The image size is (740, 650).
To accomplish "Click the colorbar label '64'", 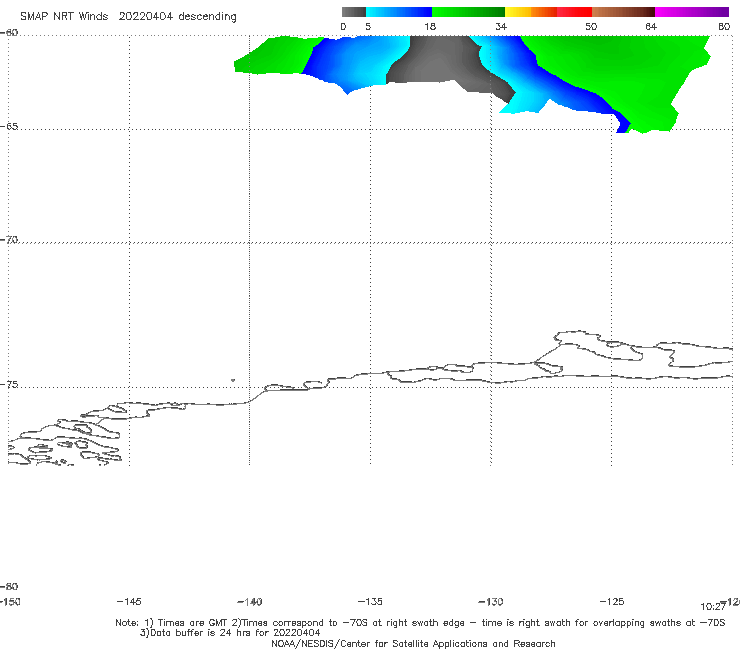I will point(651,27).
